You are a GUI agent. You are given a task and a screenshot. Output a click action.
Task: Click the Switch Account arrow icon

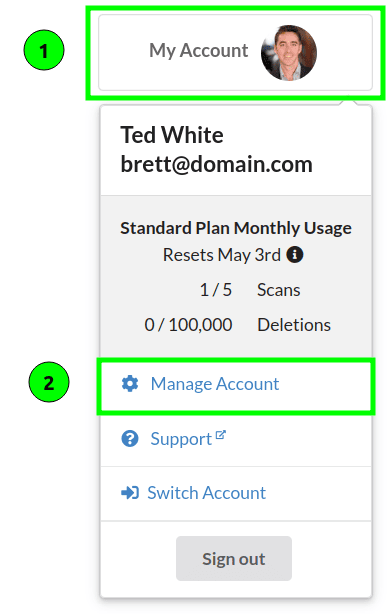click(x=130, y=493)
